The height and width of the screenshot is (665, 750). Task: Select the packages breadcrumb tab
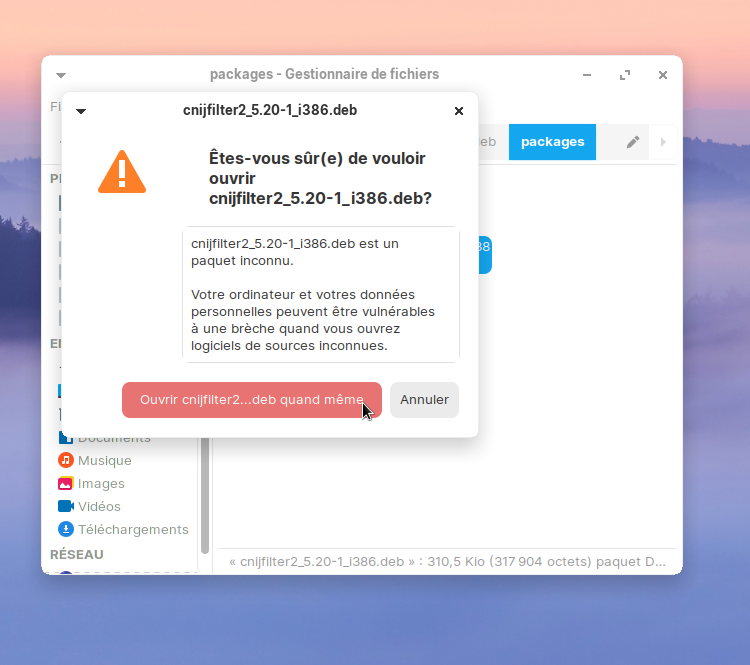(552, 142)
